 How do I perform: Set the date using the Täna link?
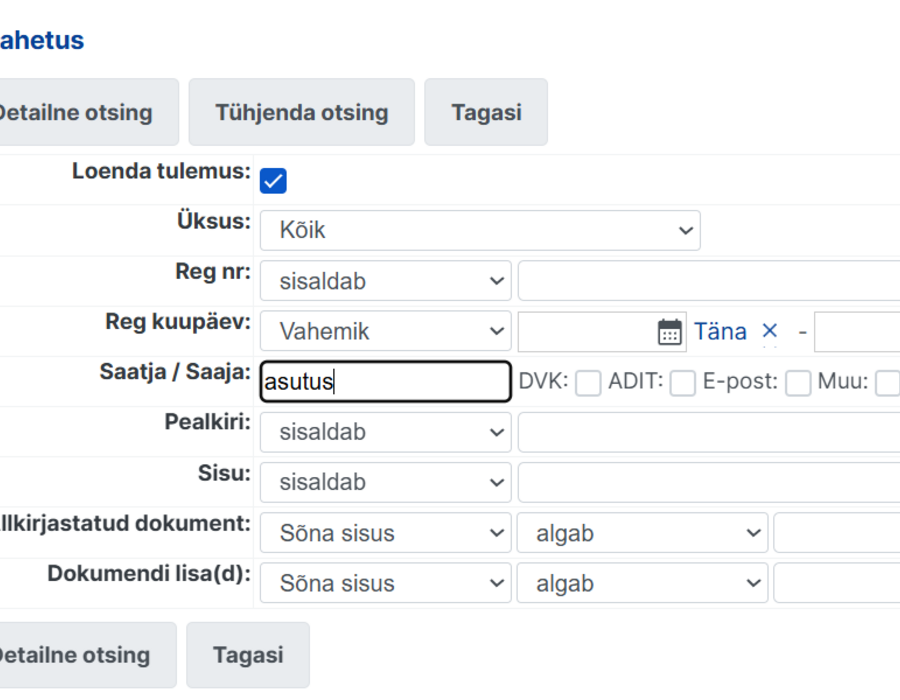click(x=720, y=331)
